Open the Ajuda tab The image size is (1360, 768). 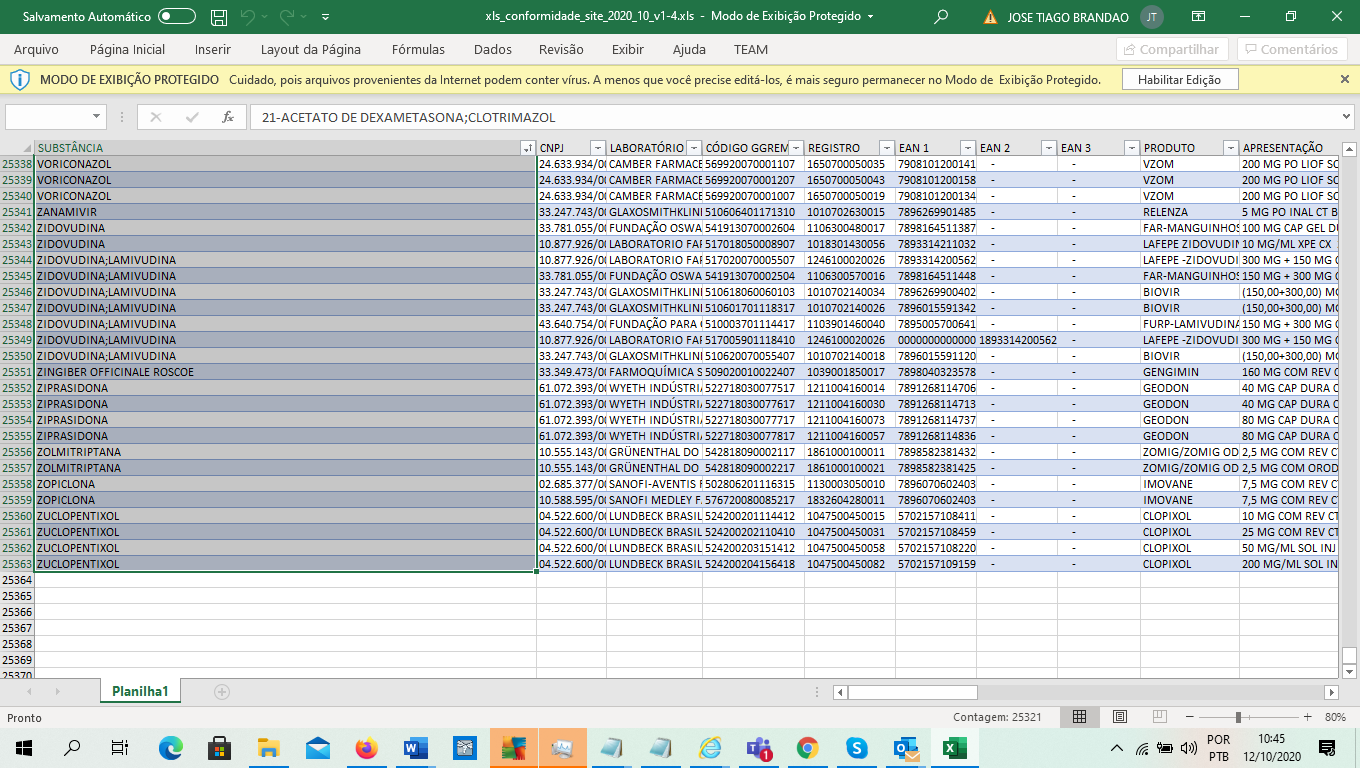click(x=689, y=49)
